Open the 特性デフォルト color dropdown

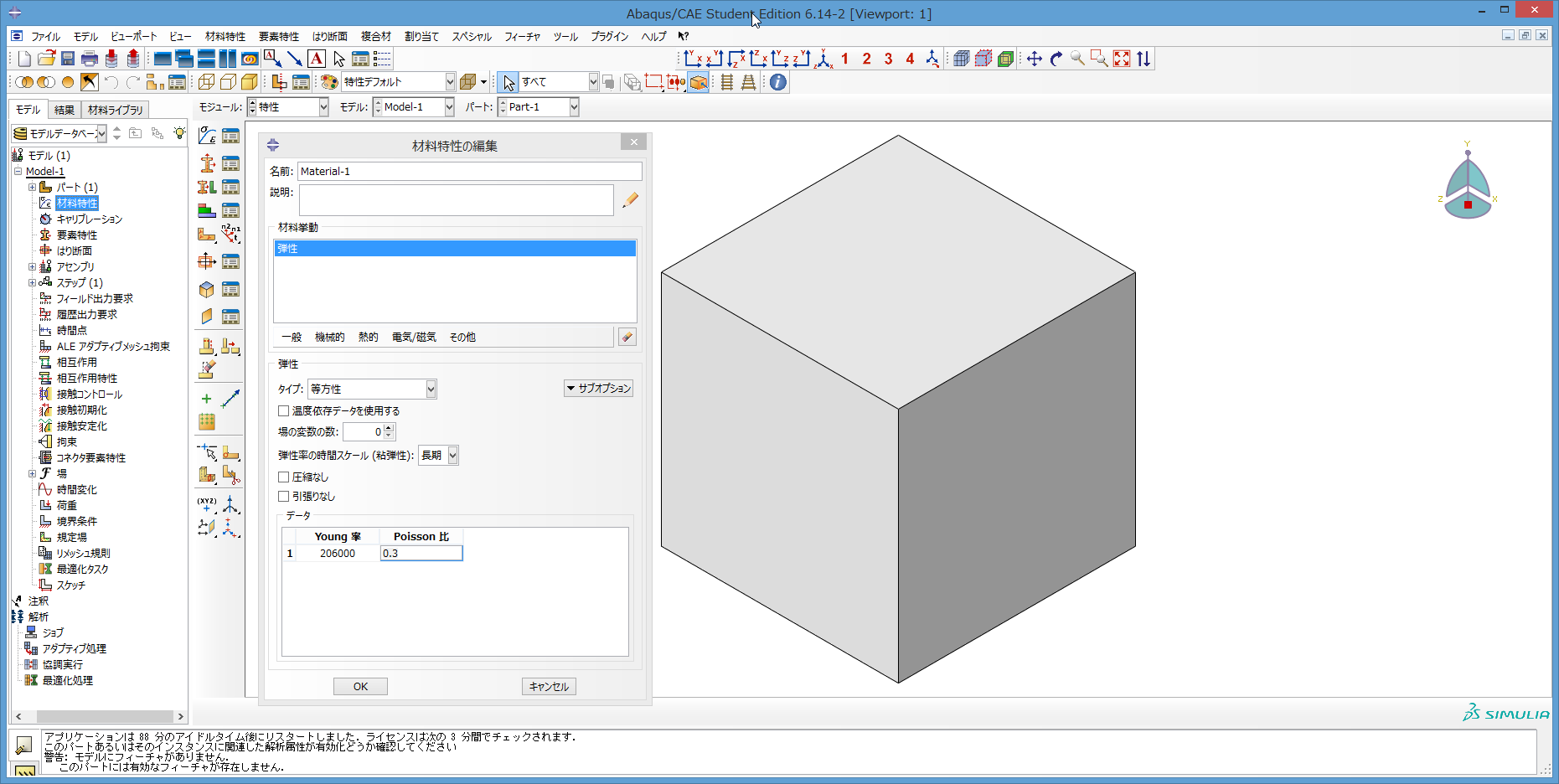[x=398, y=82]
